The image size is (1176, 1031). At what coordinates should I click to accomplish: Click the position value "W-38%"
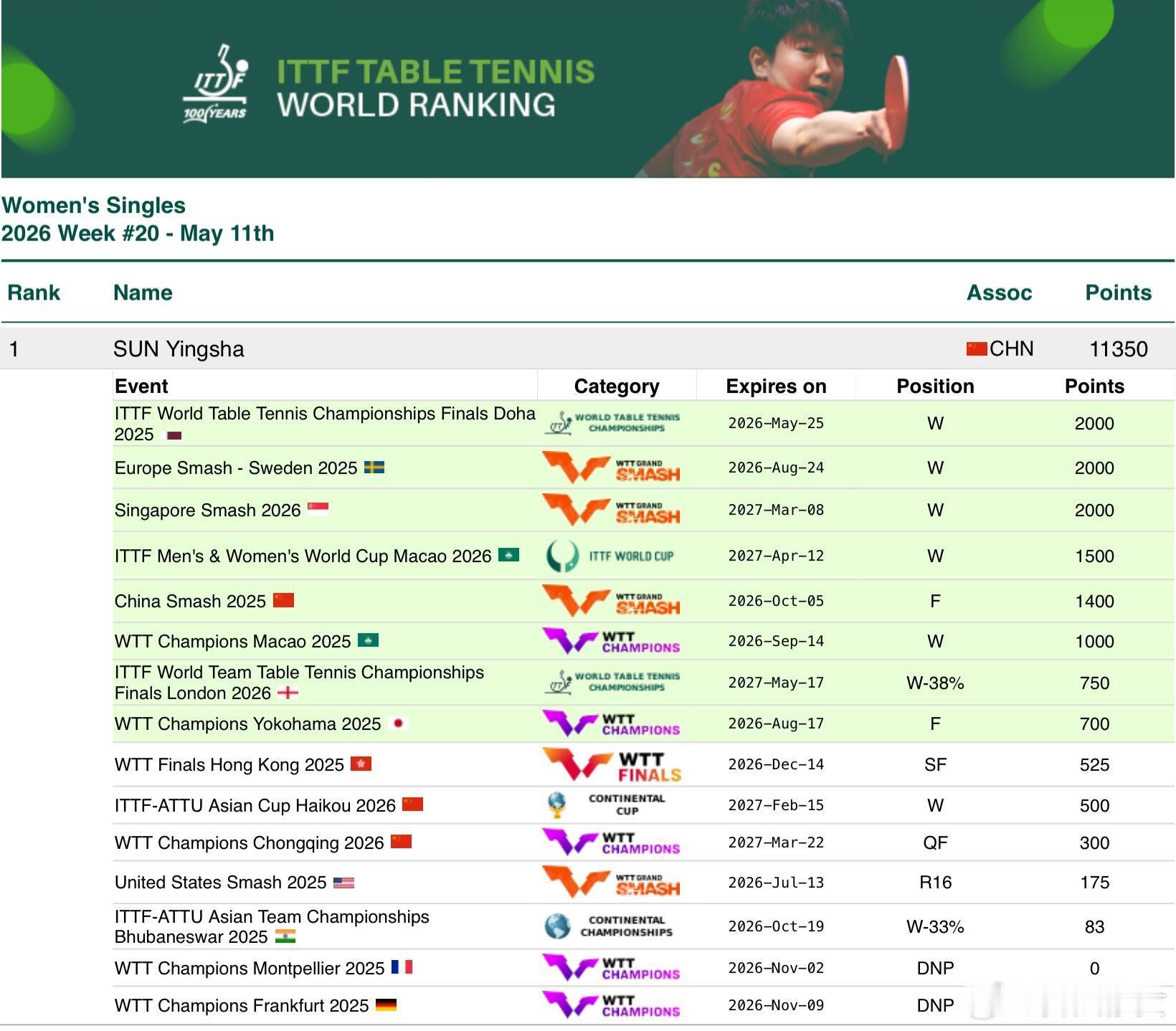(x=935, y=683)
